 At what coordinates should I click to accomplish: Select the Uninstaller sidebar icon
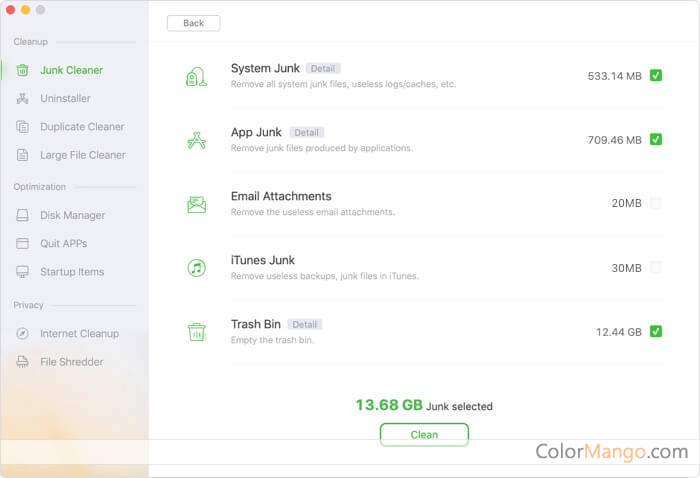[x=22, y=99]
